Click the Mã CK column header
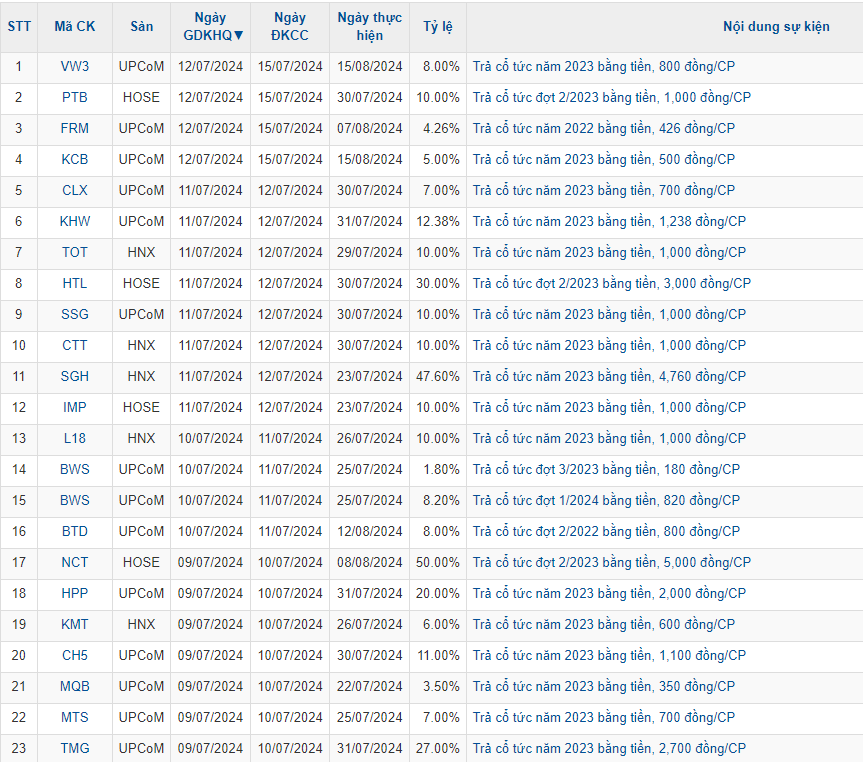This screenshot has height=762, width=863. tap(75, 26)
